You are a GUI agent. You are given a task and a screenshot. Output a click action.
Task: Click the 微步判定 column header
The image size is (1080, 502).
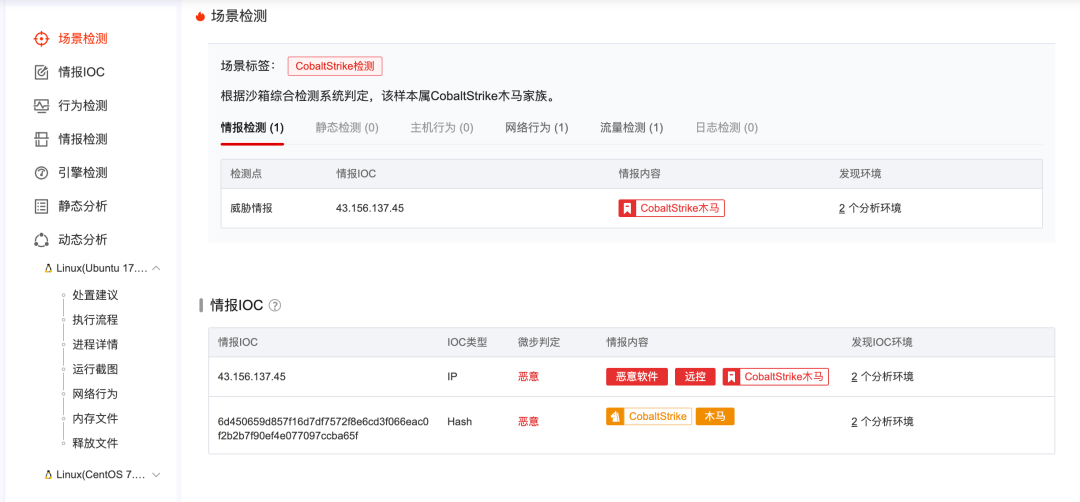[539, 342]
